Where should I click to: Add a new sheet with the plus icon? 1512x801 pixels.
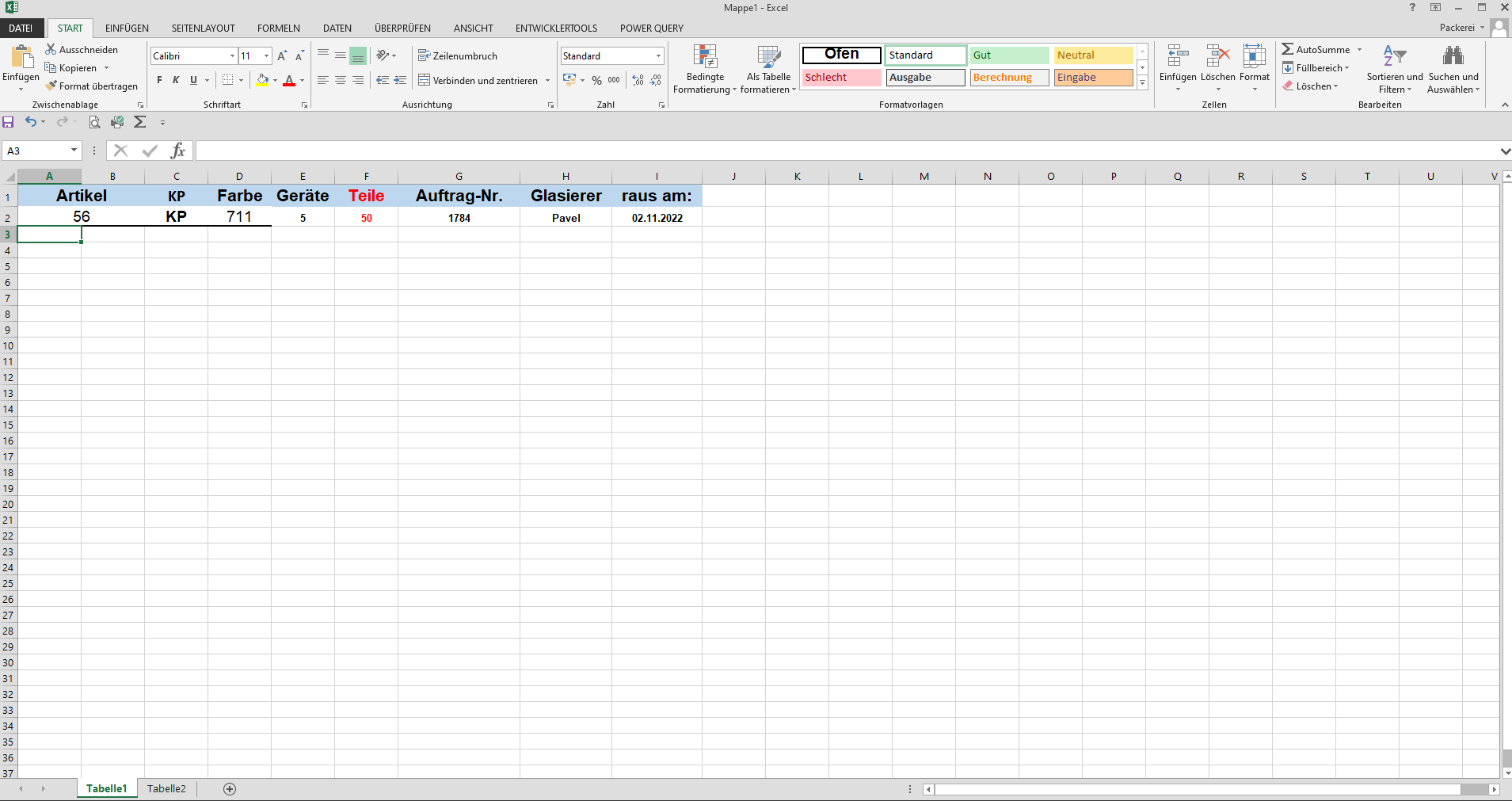click(x=230, y=788)
